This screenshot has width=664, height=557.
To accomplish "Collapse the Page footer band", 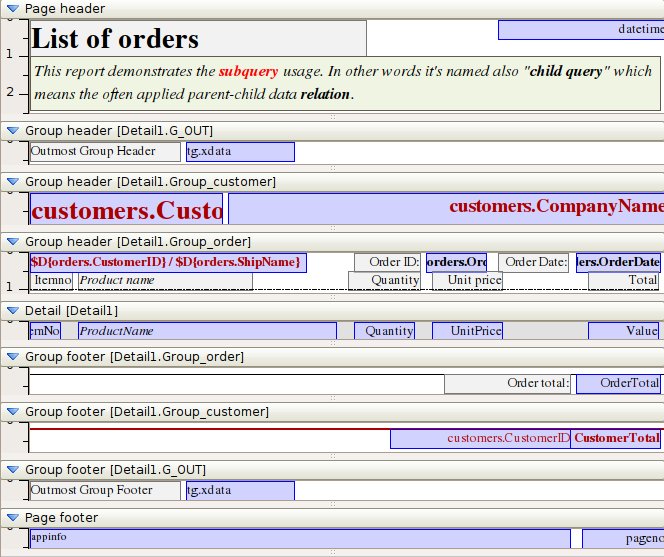I will pos(13,518).
